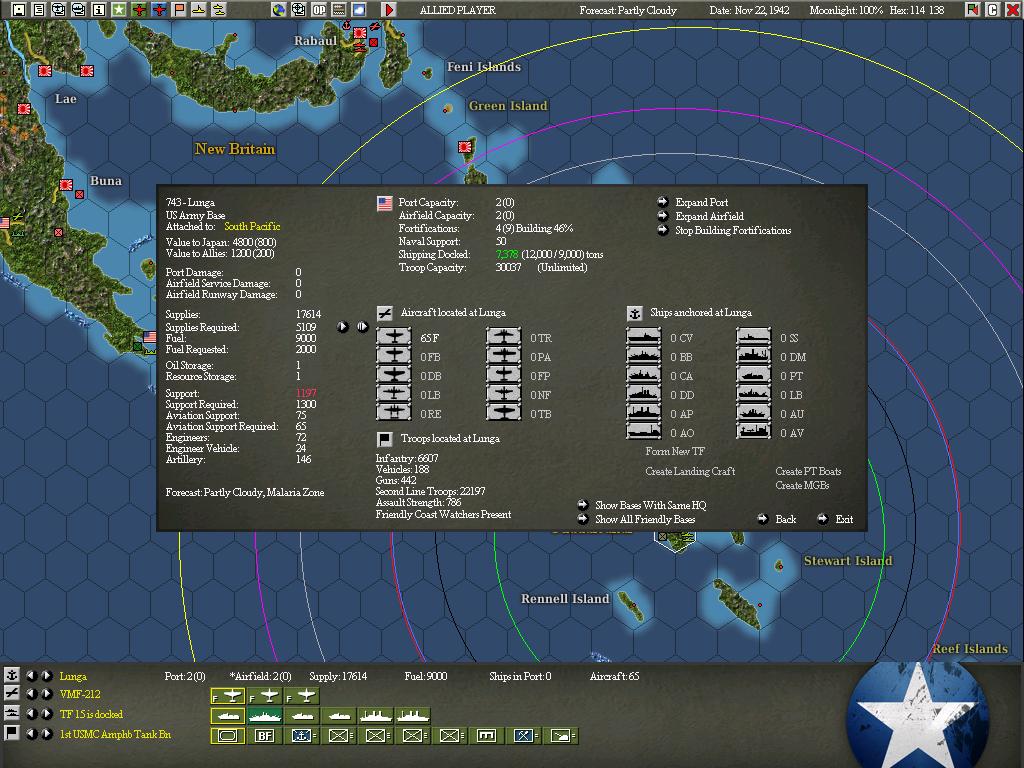Select the red plane on blue background icon
Image resolution: width=1024 pixels, height=768 pixels.
click(x=159, y=9)
